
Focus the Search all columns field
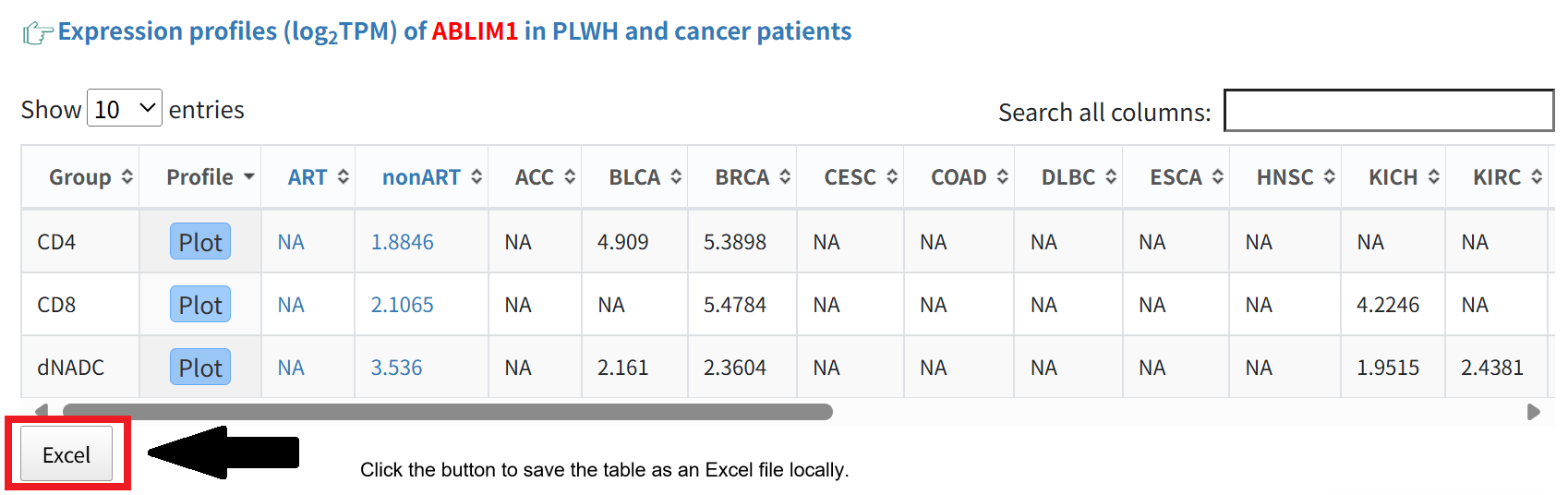point(1388,111)
